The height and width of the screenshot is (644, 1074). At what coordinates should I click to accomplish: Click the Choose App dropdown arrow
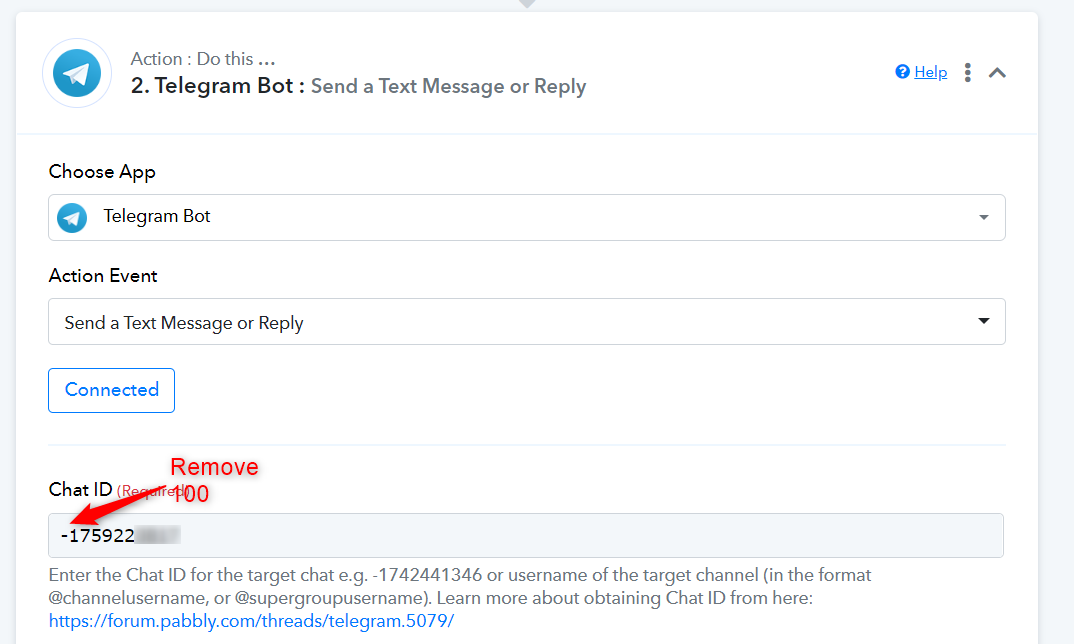(x=984, y=217)
